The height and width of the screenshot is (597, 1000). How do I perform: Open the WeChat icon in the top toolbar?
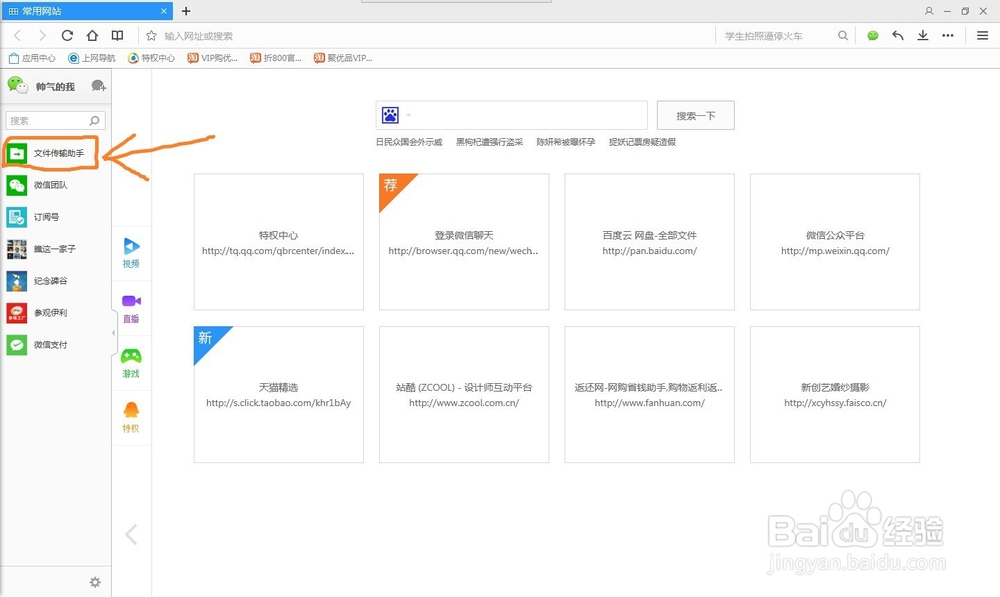point(872,36)
